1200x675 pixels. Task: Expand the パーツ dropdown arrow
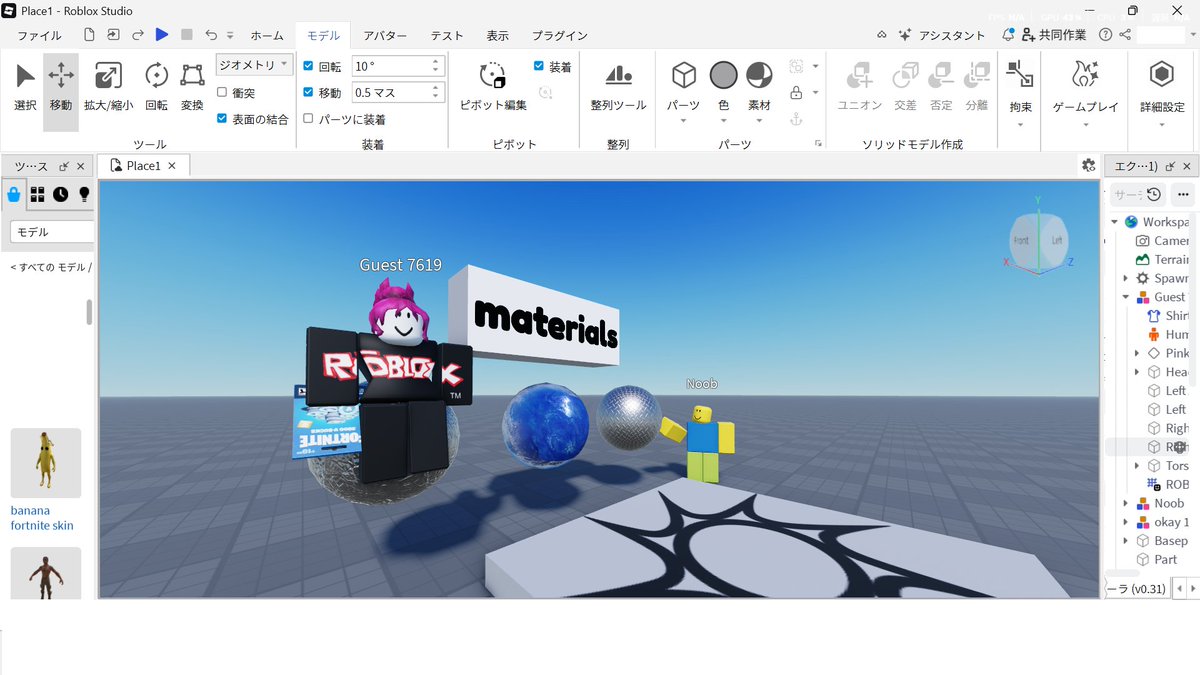click(684, 122)
